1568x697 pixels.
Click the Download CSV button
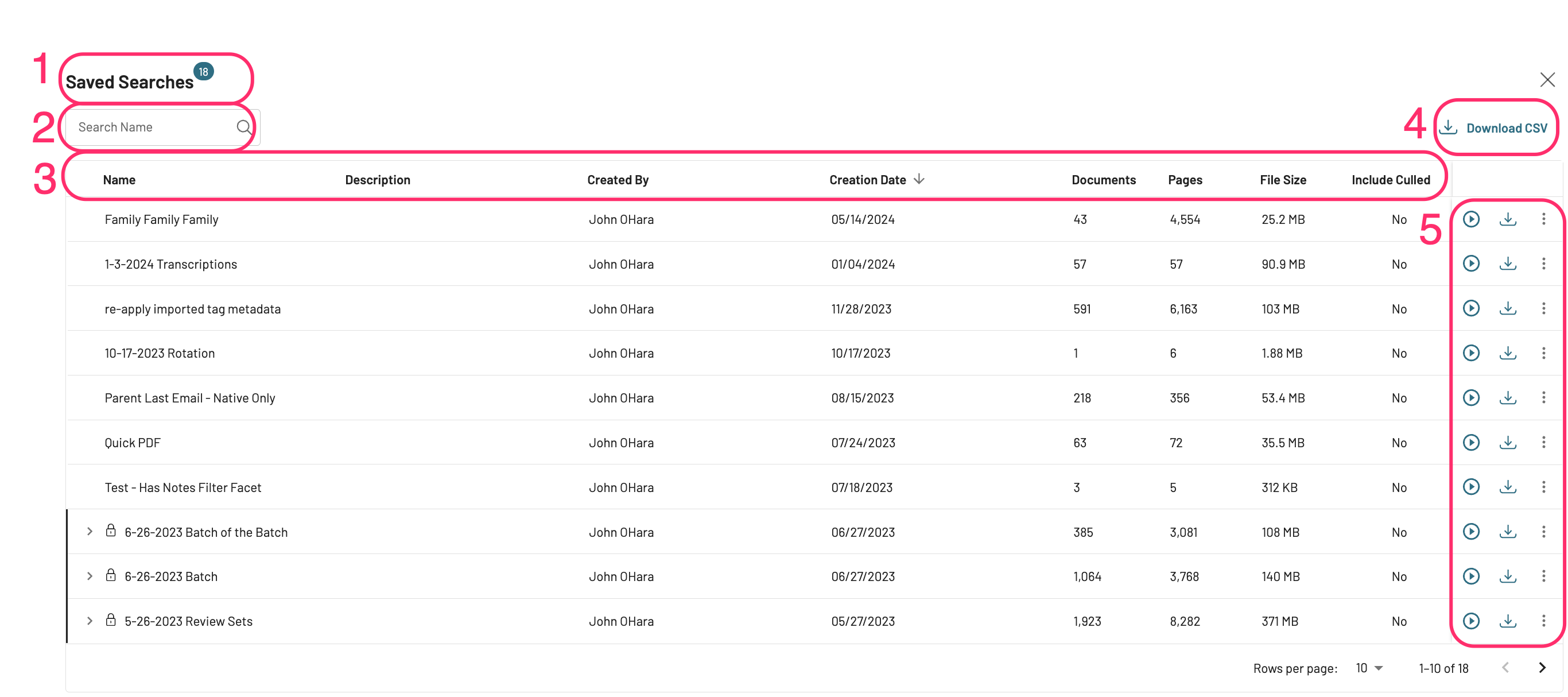1493,129
